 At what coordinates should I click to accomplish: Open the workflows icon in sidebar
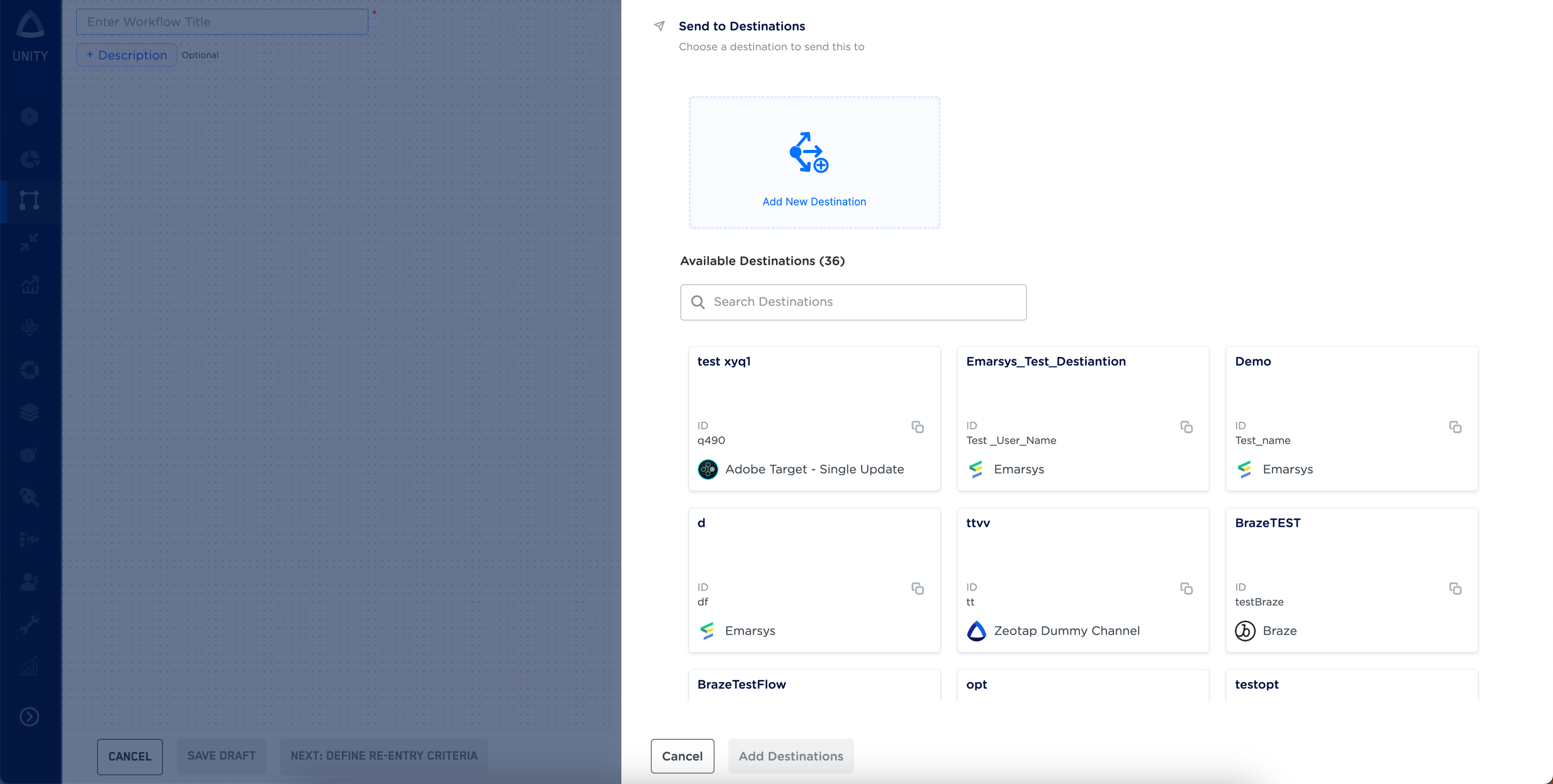30,200
